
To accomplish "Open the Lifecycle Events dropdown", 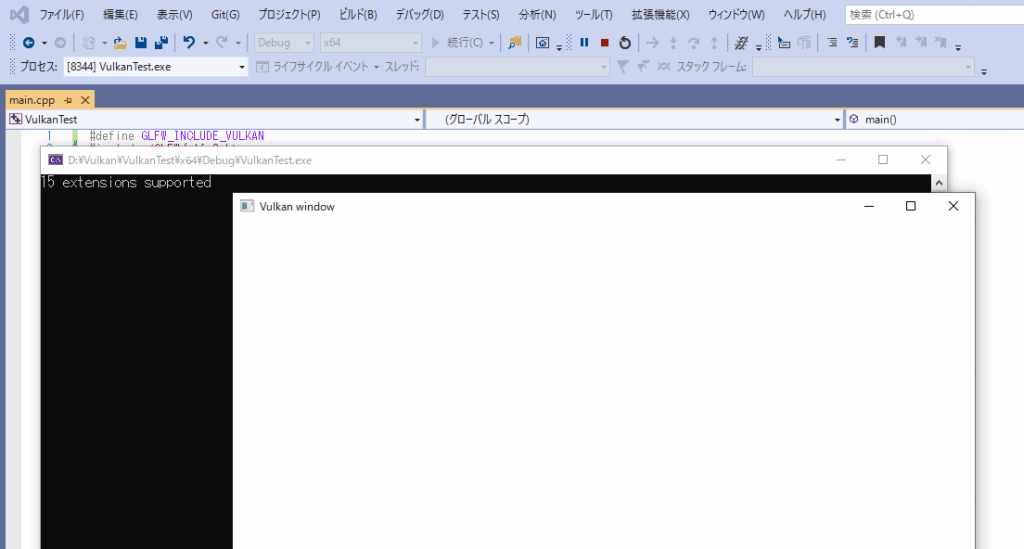I will [317, 67].
